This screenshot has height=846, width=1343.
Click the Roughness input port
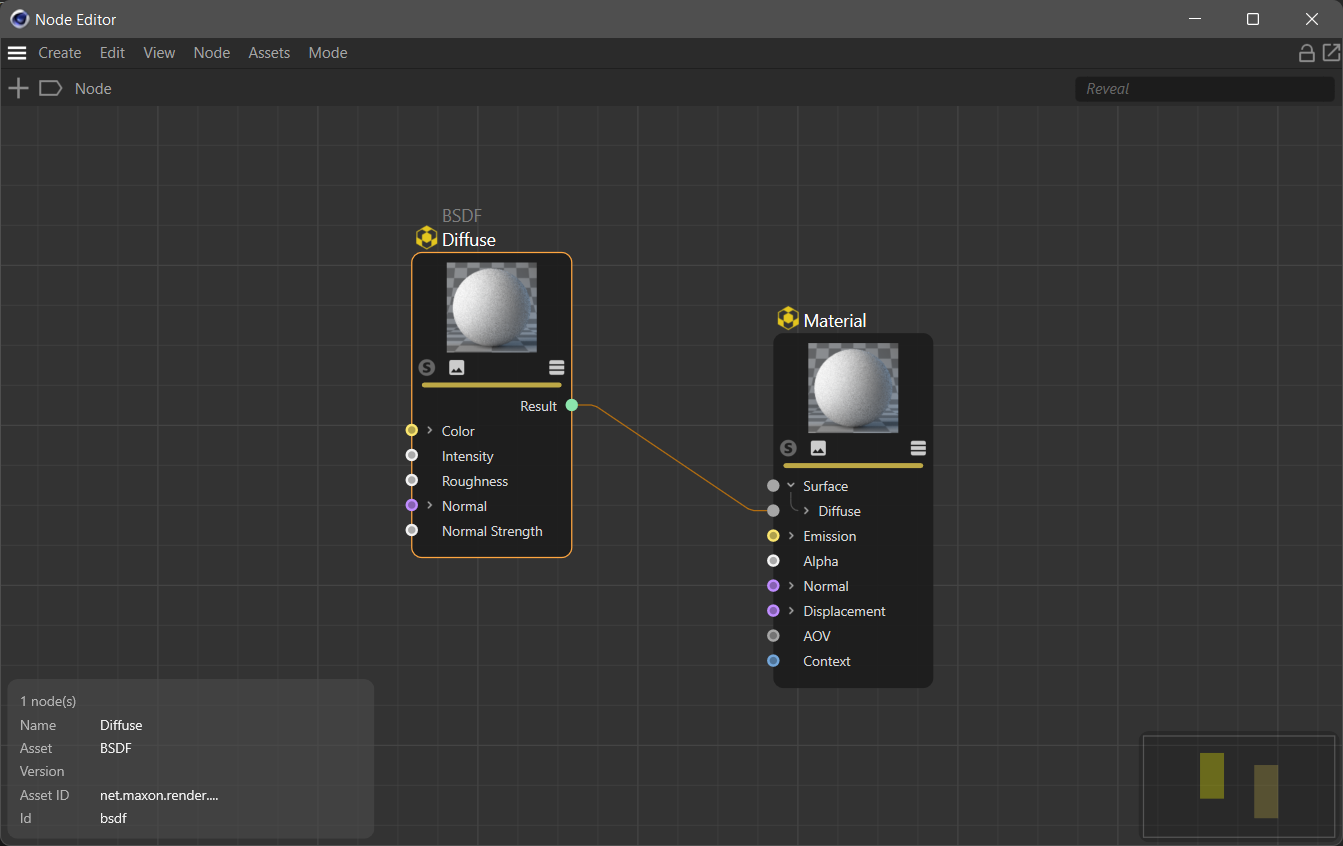[x=412, y=480]
